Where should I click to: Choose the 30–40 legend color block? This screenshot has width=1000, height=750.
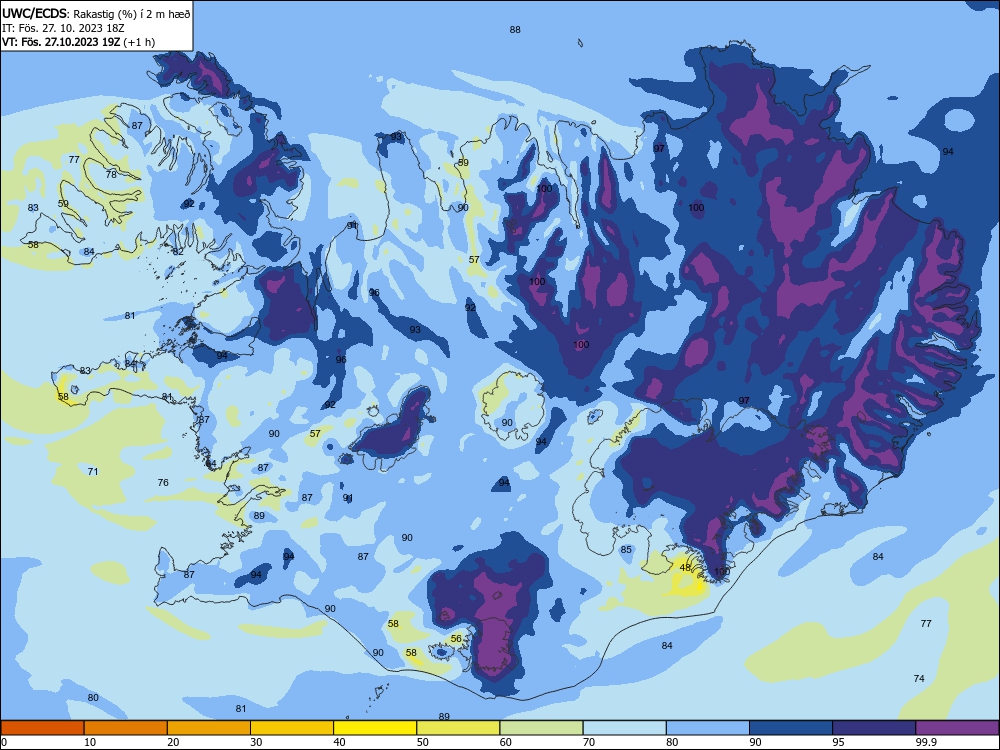292,728
